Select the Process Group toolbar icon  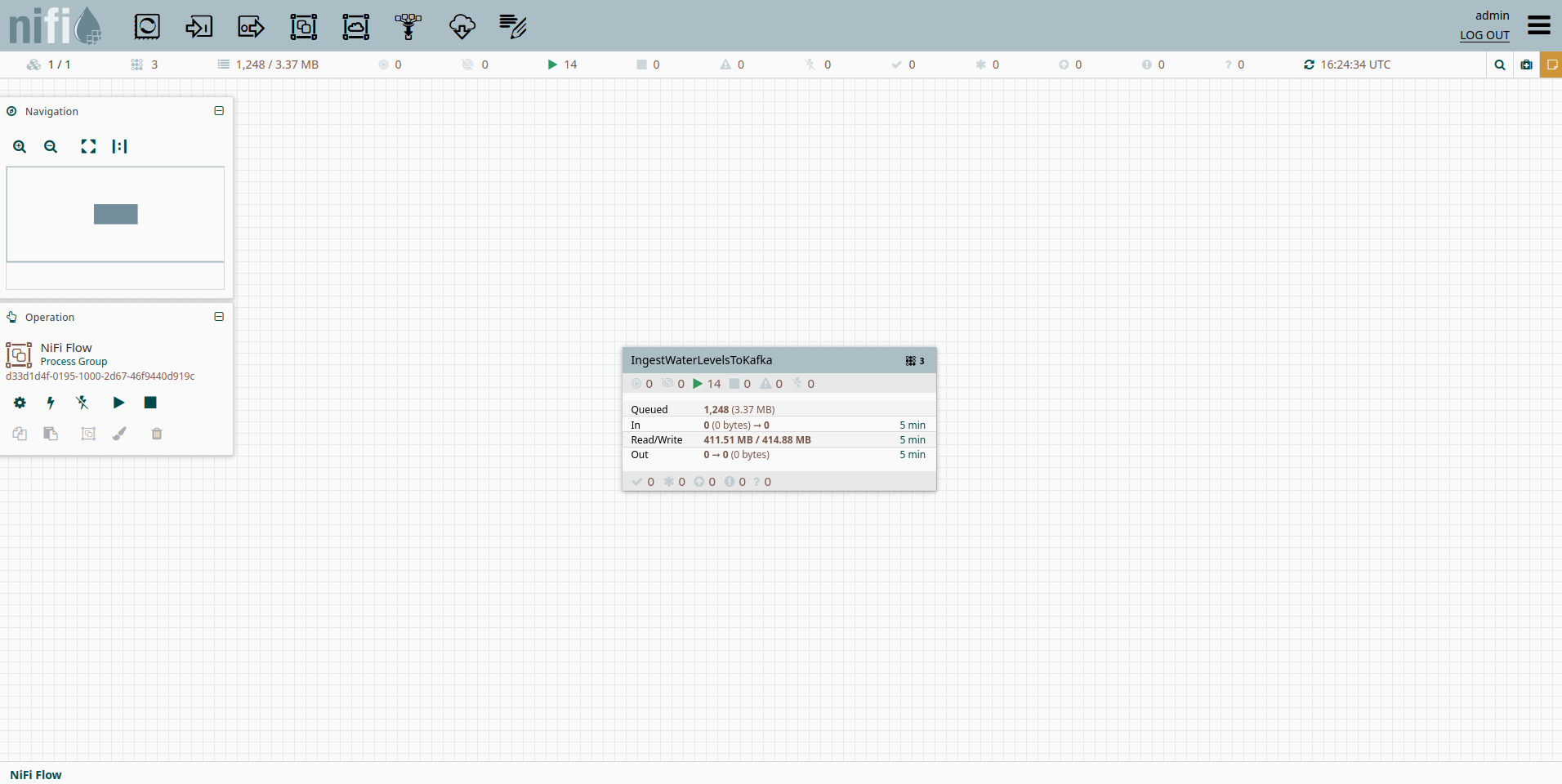(304, 27)
